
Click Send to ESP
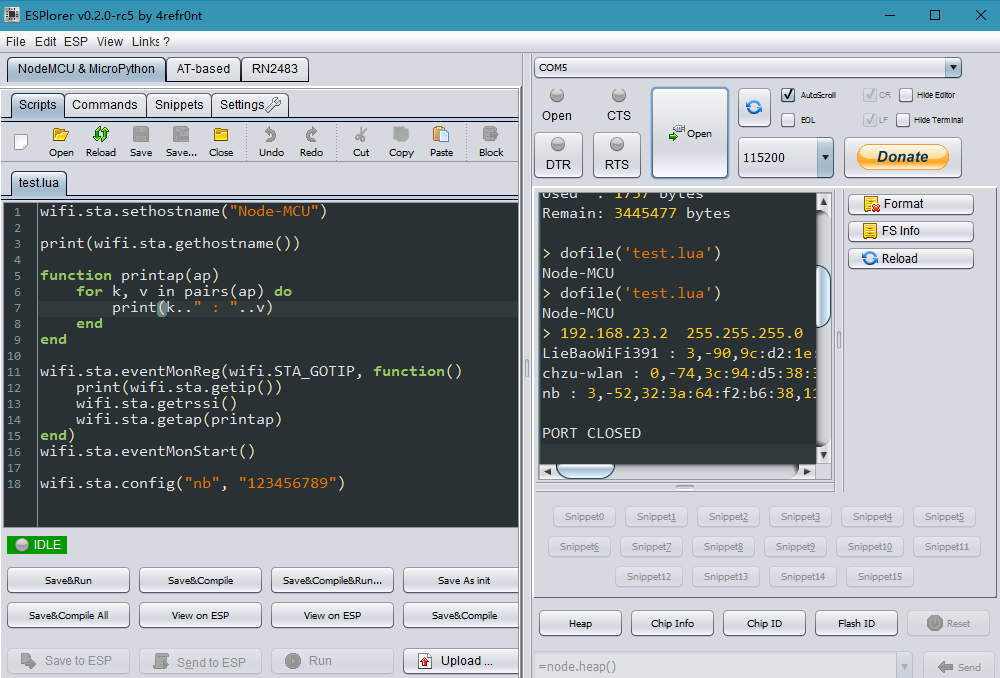point(200,661)
